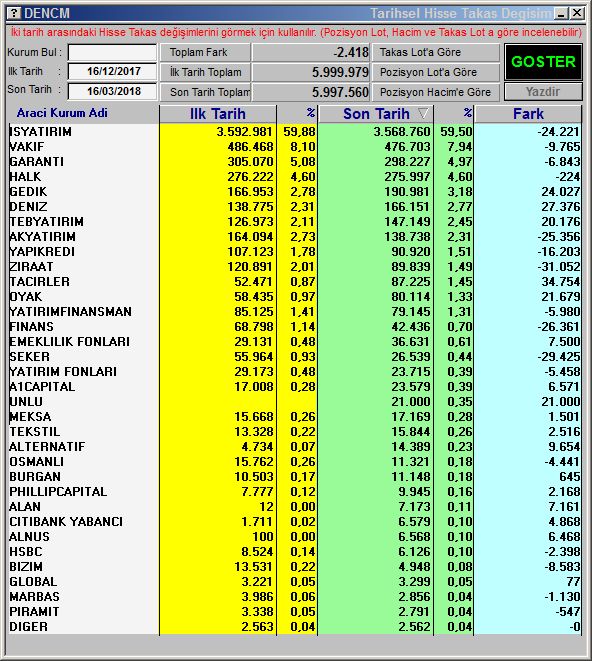Image resolution: width=592 pixels, height=661 pixels.
Task: Click Toplam Fark value -2.418
Action: [351, 52]
